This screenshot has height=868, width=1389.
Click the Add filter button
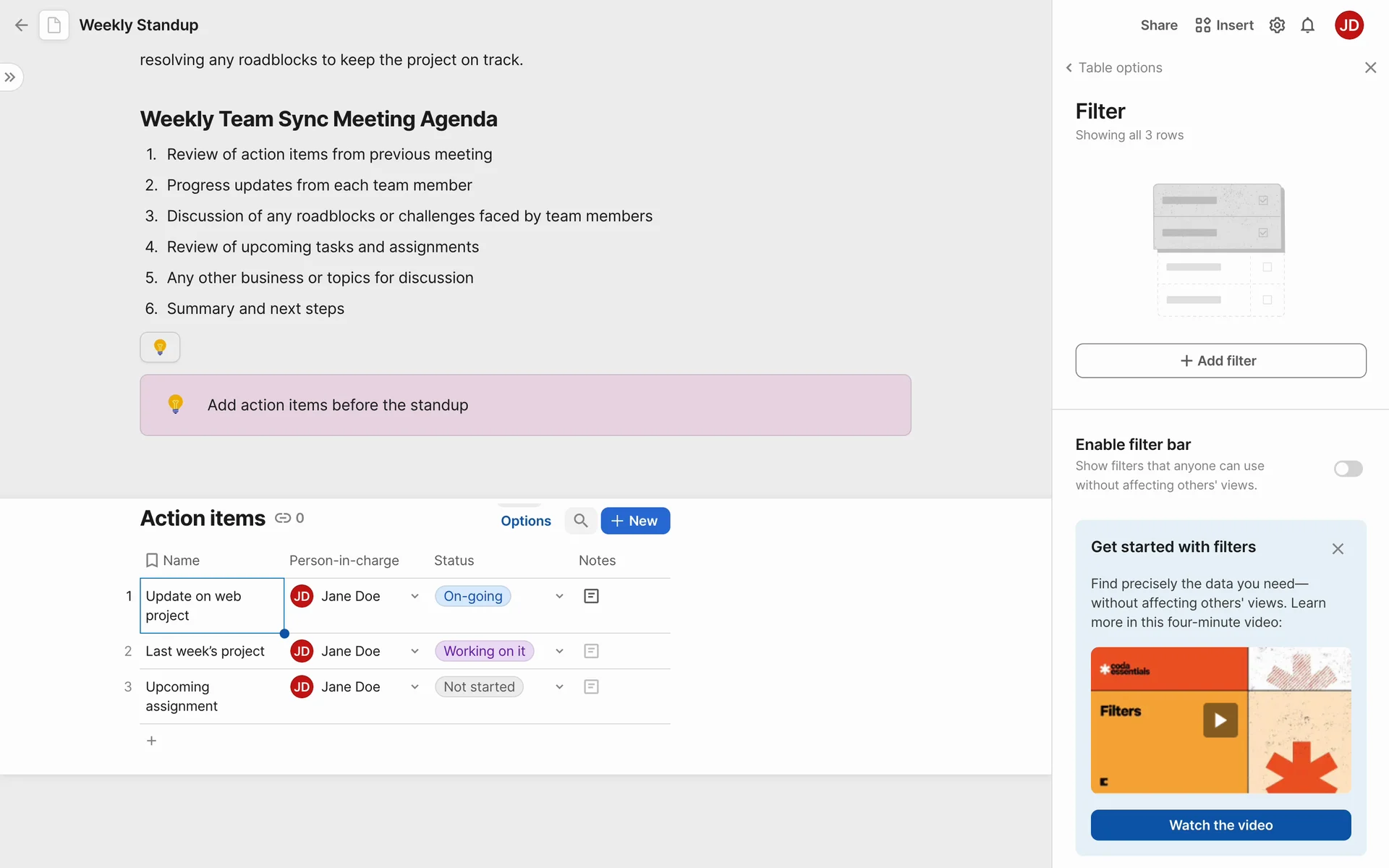[1220, 360]
